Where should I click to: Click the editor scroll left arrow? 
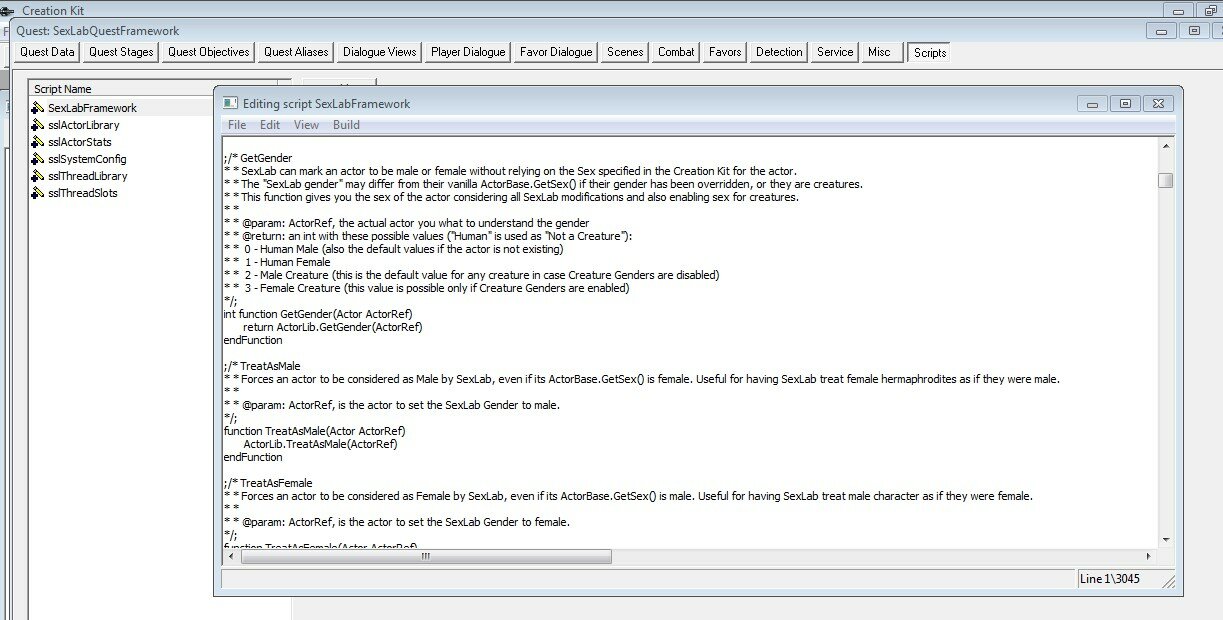coord(231,556)
